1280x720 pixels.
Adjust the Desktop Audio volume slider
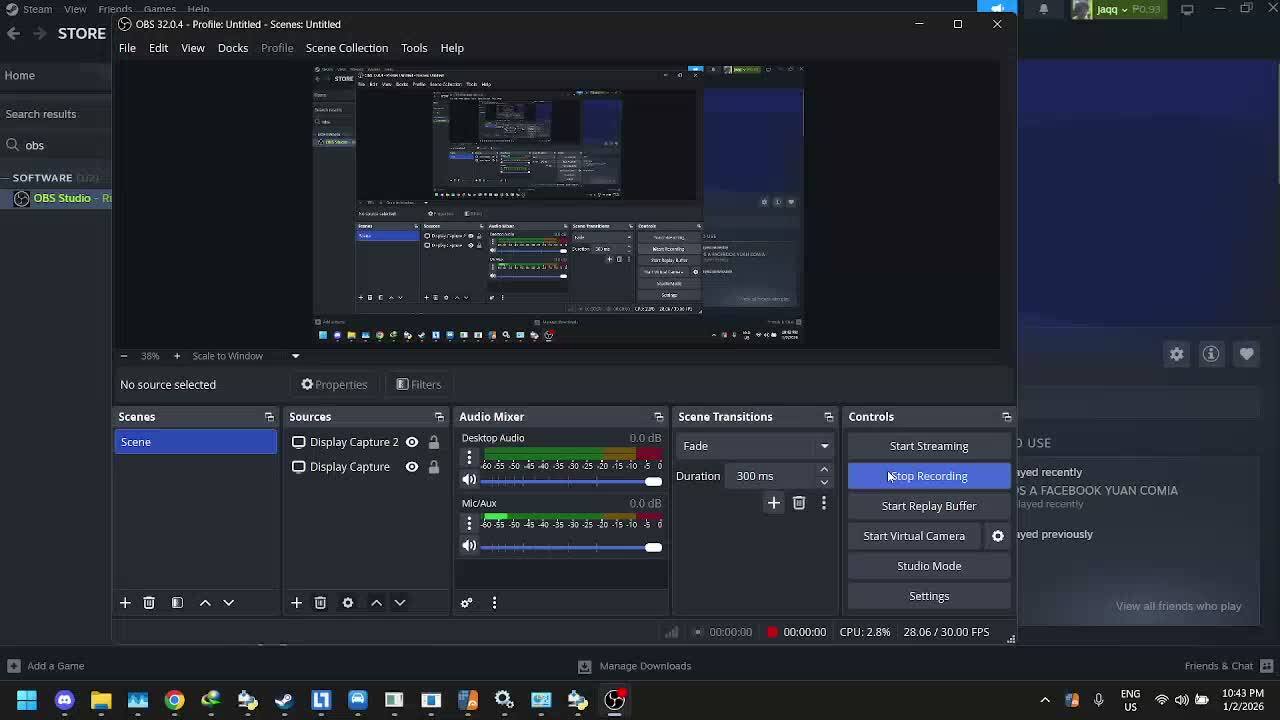point(571,481)
